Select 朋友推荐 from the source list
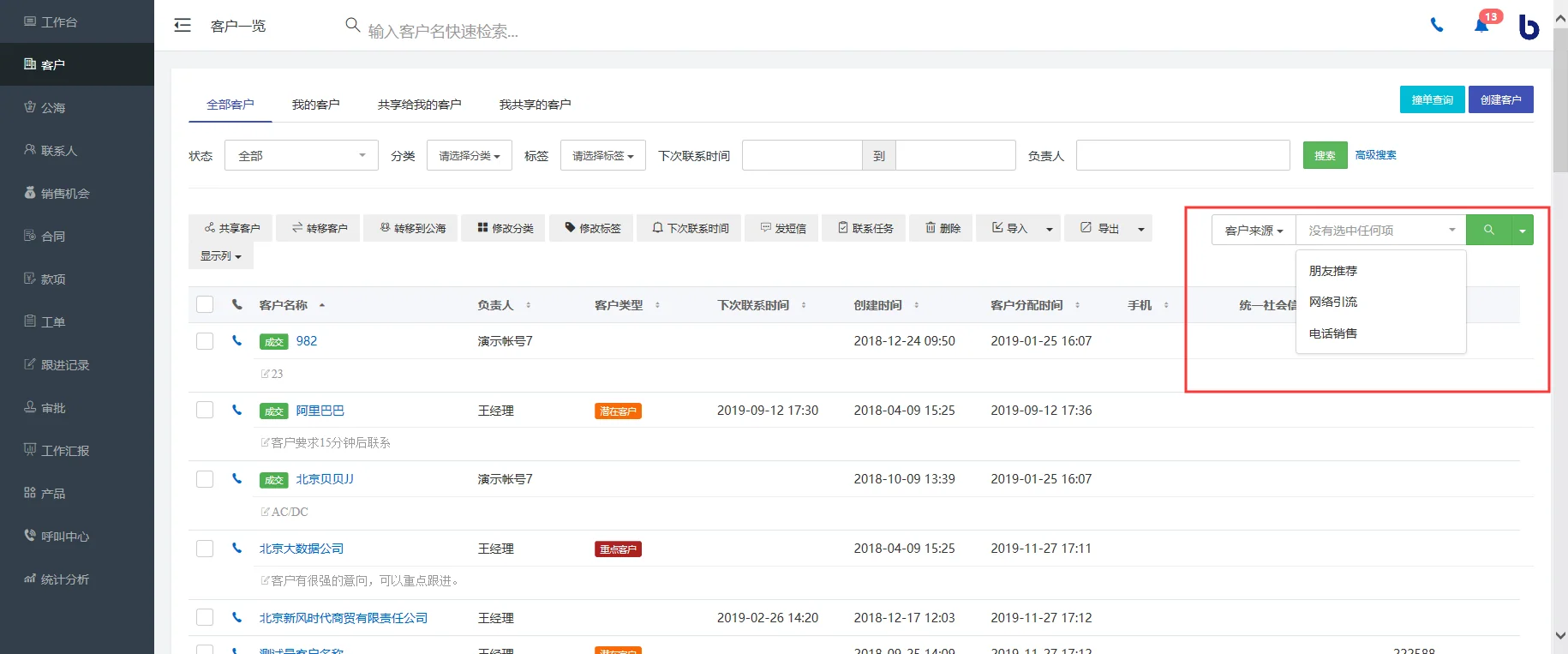The height and width of the screenshot is (654, 1568). pyautogui.click(x=1381, y=270)
